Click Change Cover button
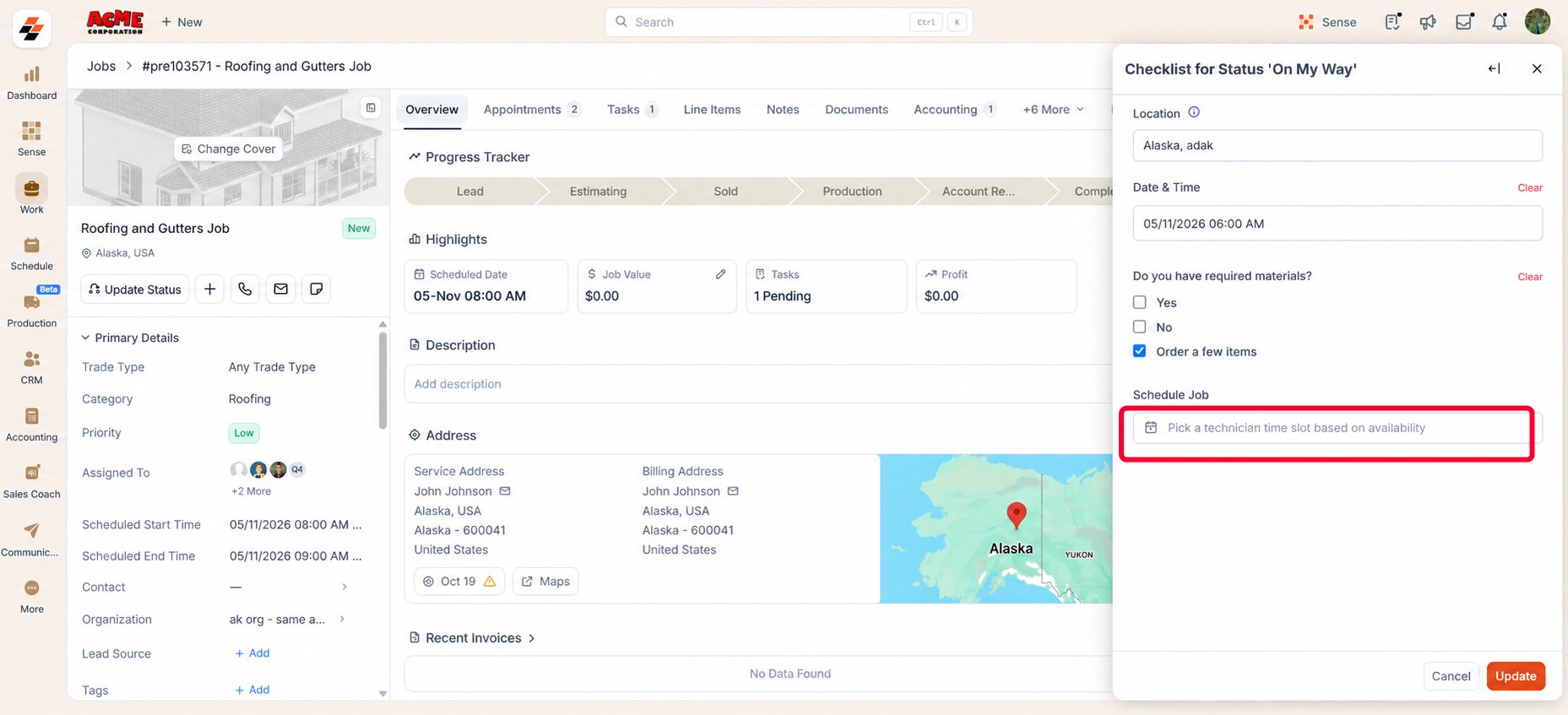 pos(229,149)
